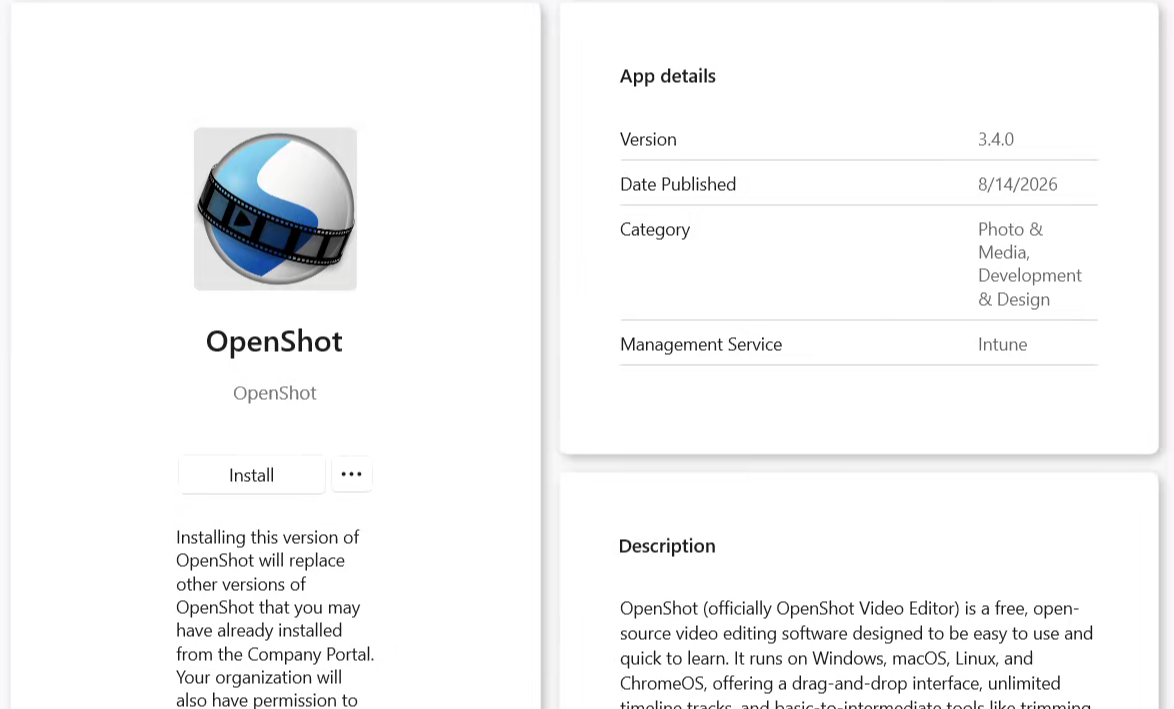This screenshot has width=1174, height=709.
Task: Select the OpenShot app title heading
Action: click(x=274, y=341)
